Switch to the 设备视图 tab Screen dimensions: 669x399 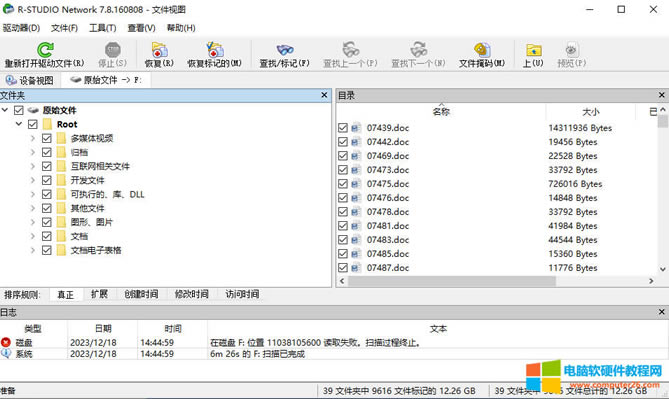pyautogui.click(x=30, y=80)
